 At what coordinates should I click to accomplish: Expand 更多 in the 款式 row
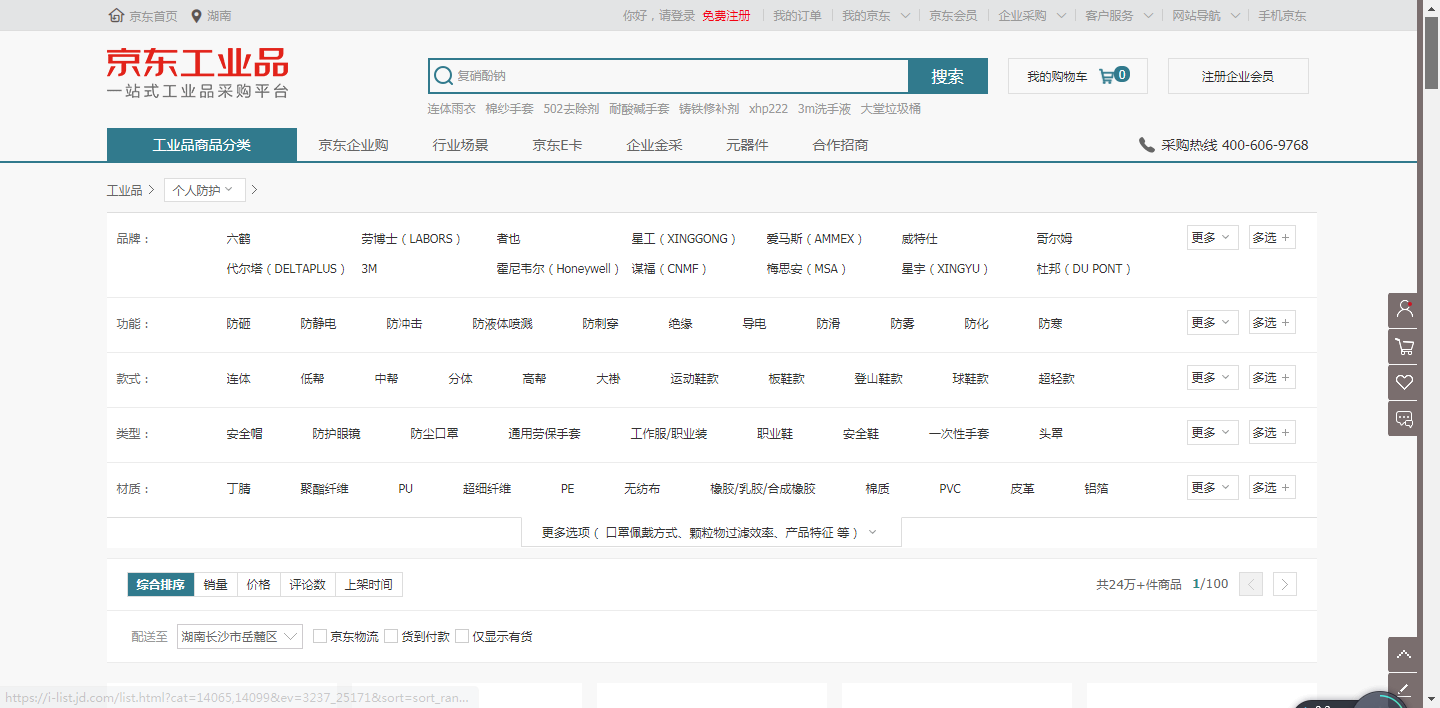(x=1213, y=378)
